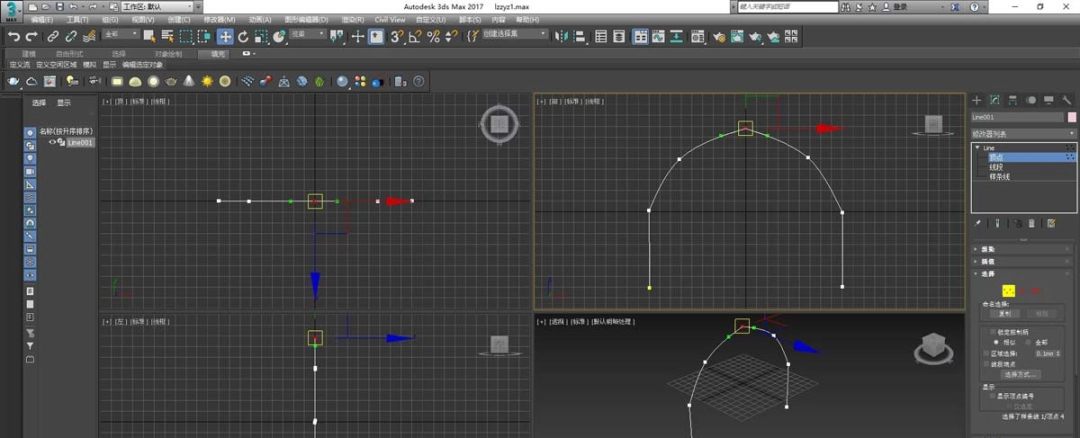Screen dimensions: 1080x438
Task: Click the 编辑选定对象 ribbon button
Action: click(143, 65)
